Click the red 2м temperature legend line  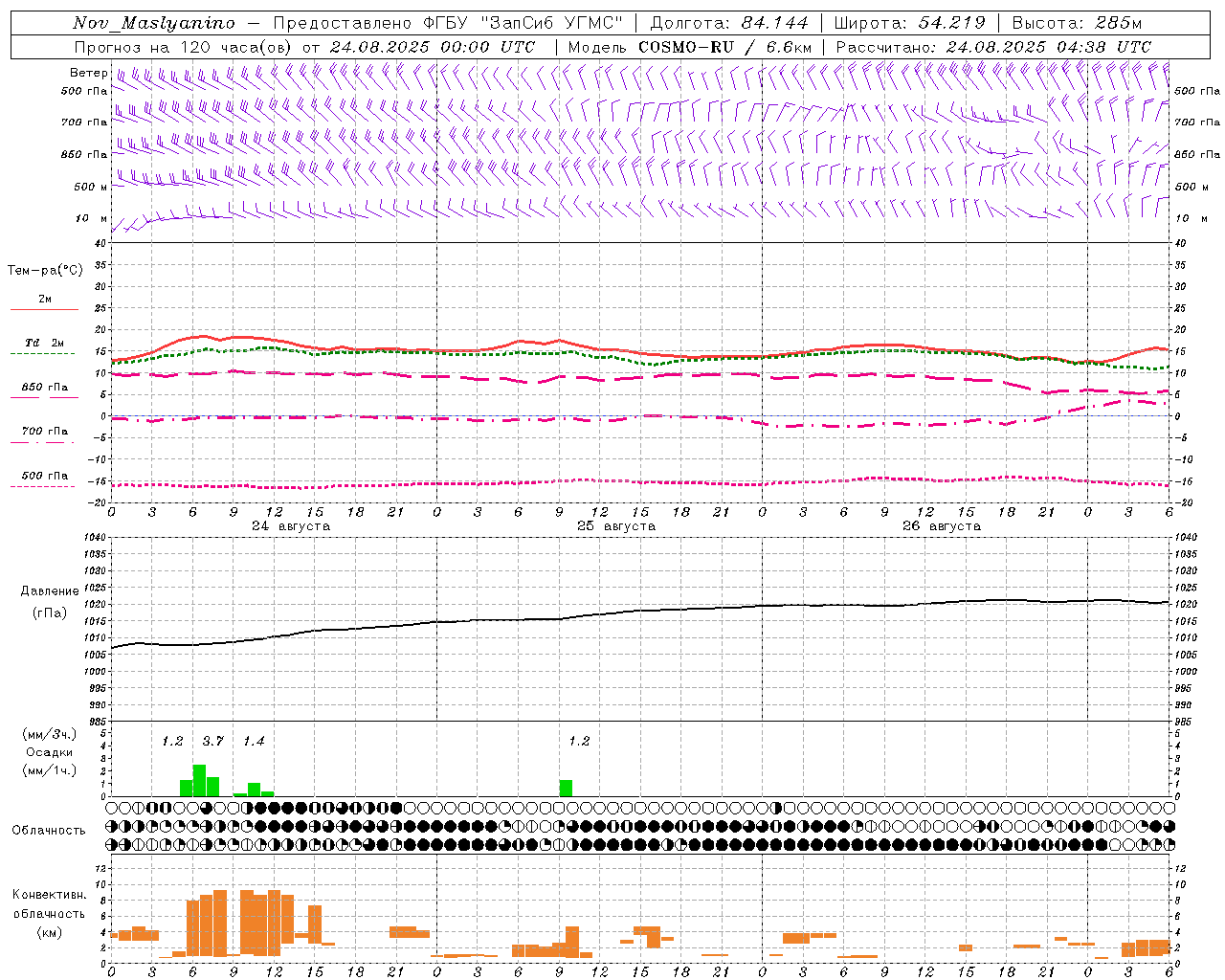(44, 309)
